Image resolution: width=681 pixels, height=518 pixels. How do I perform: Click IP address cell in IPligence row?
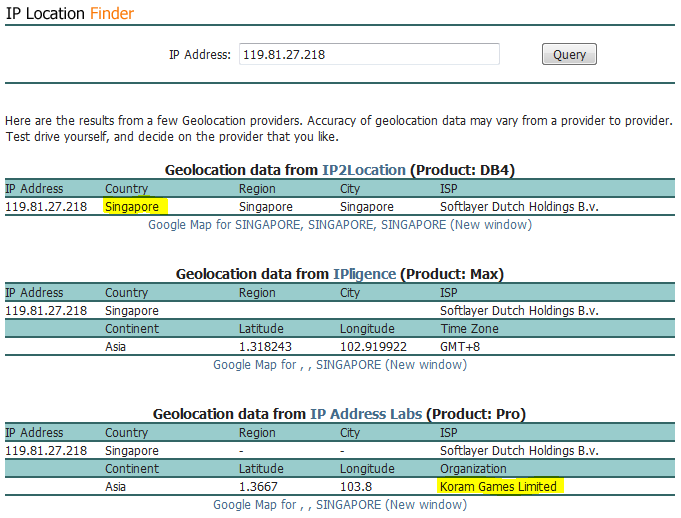(46, 311)
